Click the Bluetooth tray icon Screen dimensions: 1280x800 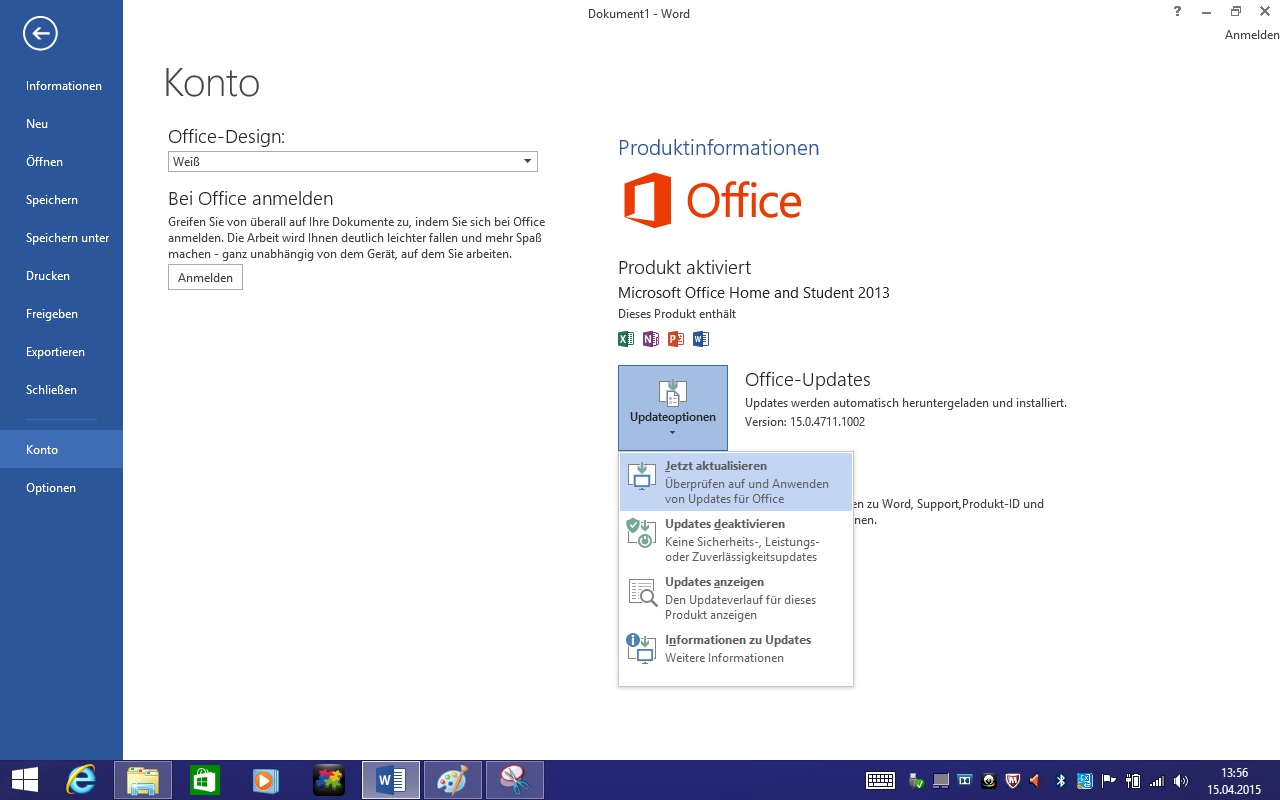click(1061, 781)
